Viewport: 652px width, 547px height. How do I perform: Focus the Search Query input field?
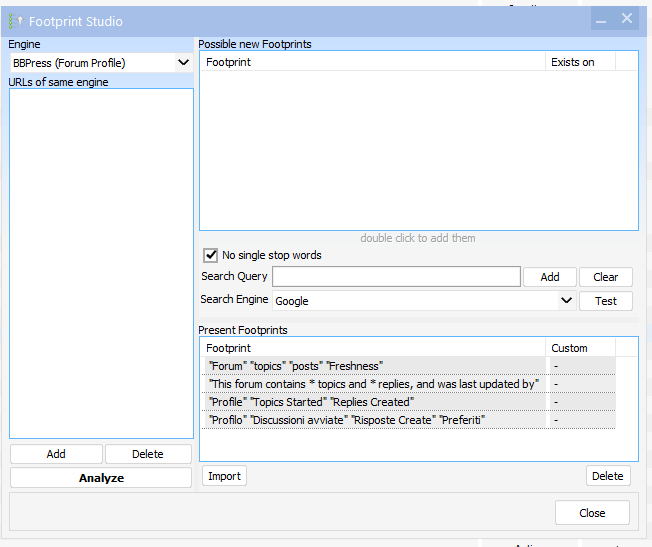(396, 277)
